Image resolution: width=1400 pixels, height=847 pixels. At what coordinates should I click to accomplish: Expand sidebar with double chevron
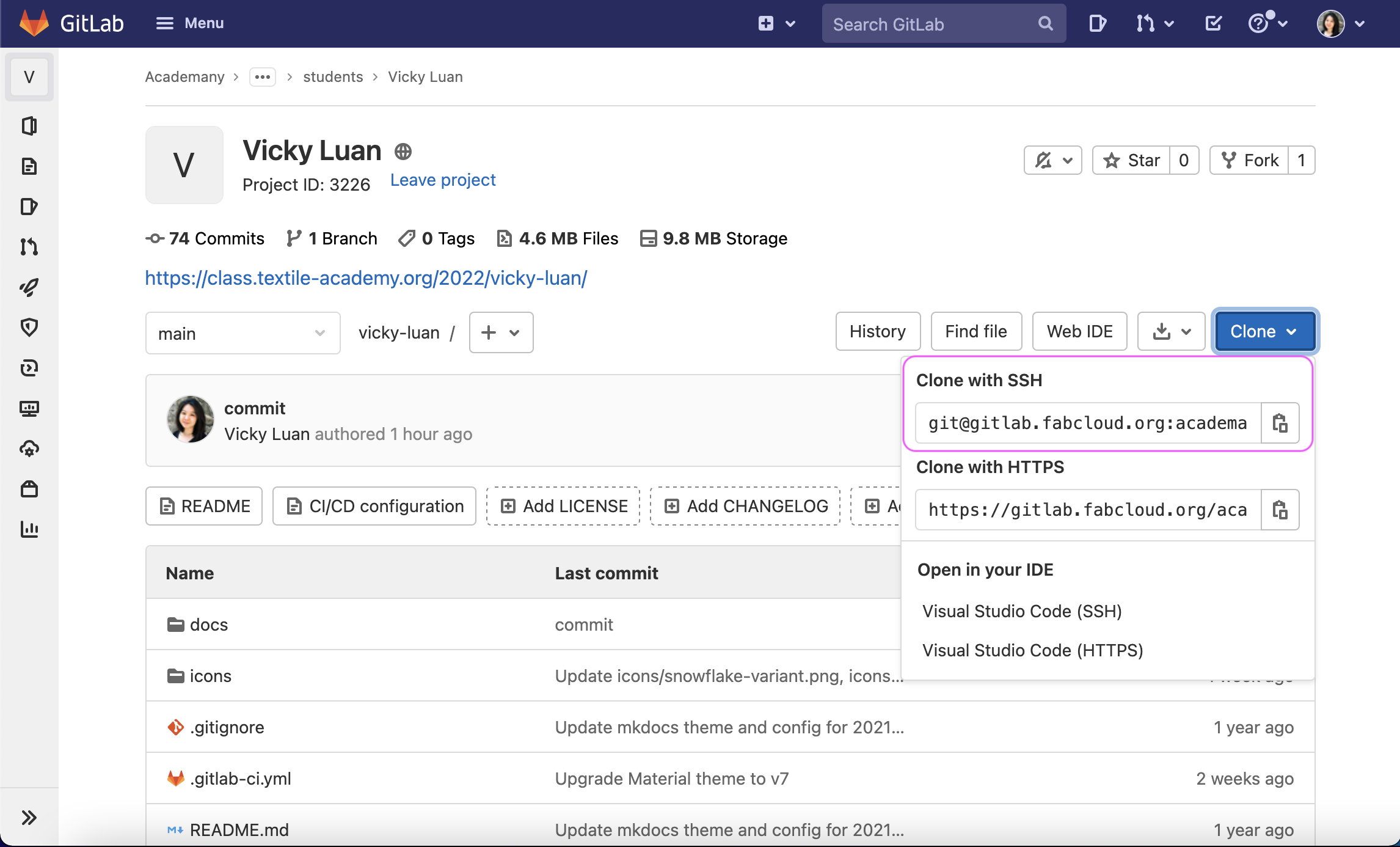coord(29,818)
